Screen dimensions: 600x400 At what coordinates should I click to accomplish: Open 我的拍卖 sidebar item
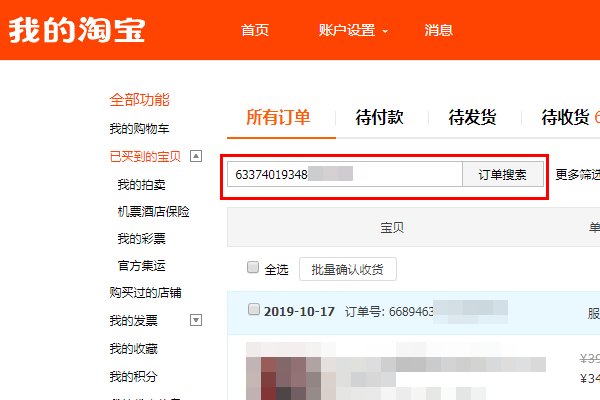141,185
